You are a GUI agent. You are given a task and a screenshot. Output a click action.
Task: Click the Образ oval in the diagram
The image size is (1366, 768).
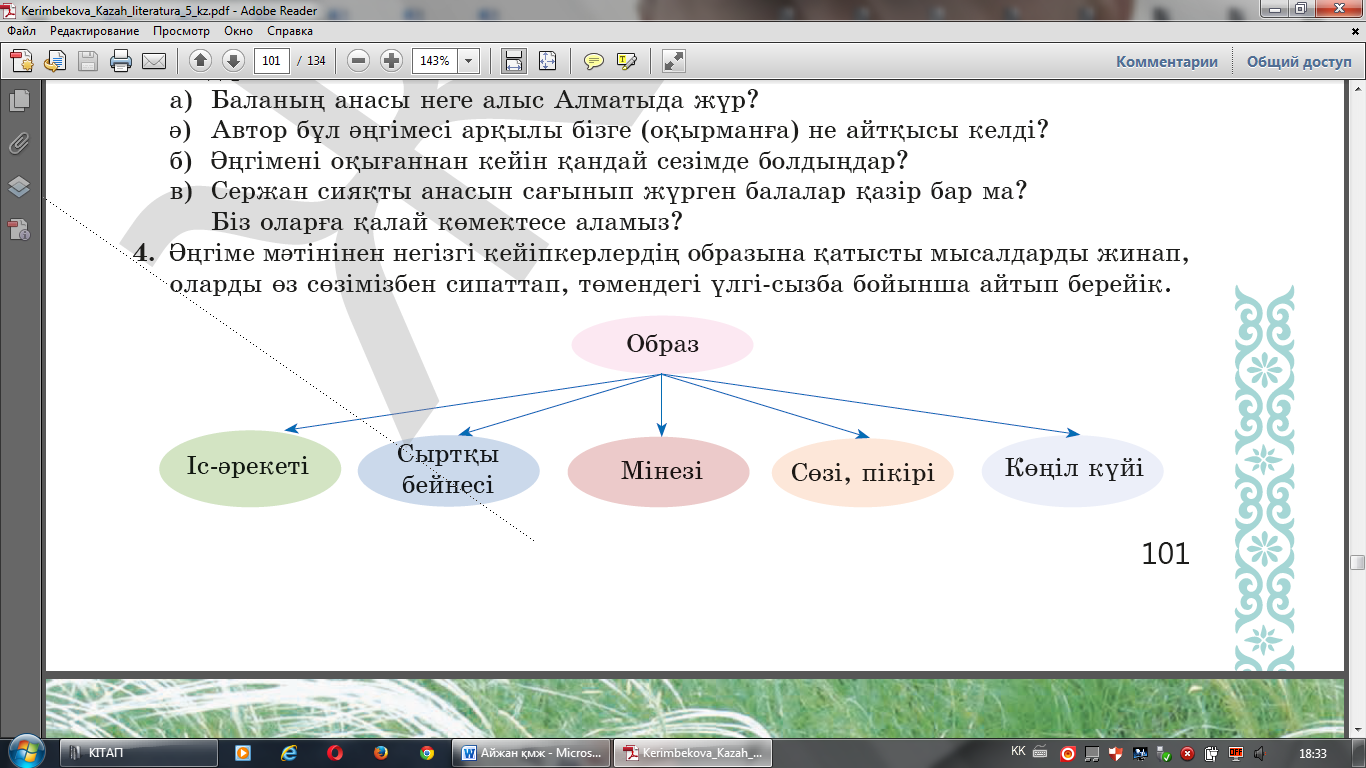tap(662, 344)
